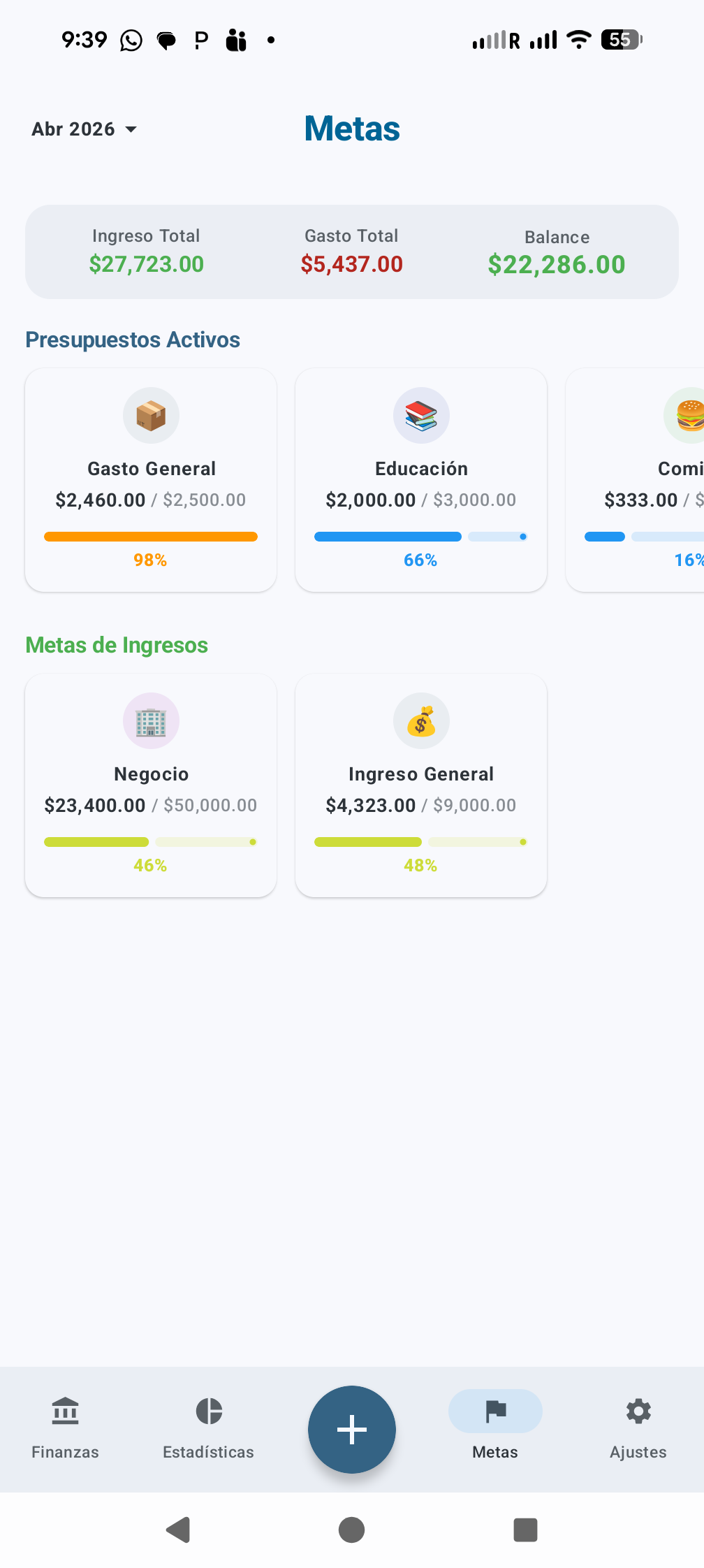Image resolution: width=704 pixels, height=1568 pixels.
Task: Tap the Educación books icon
Action: point(421,416)
